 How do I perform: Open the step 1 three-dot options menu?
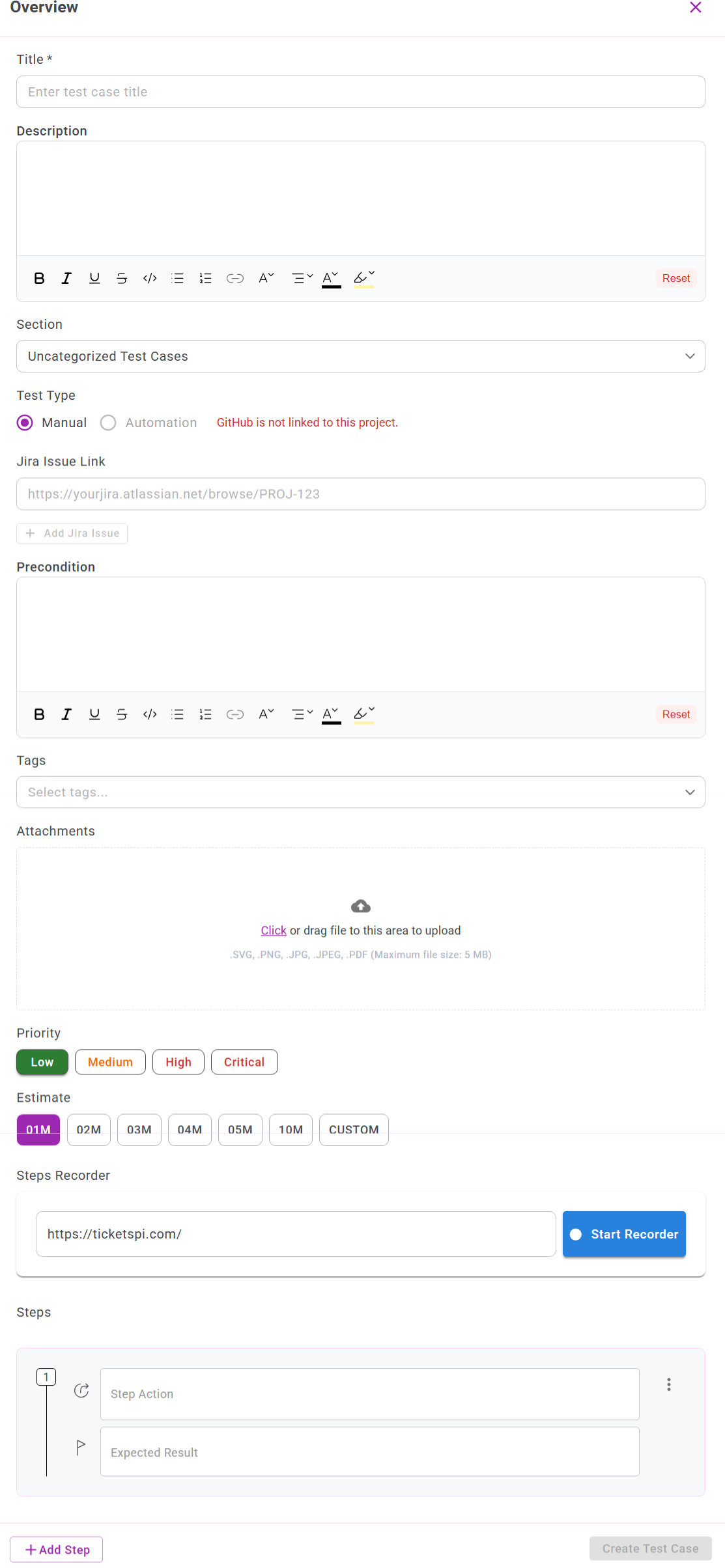[668, 1385]
